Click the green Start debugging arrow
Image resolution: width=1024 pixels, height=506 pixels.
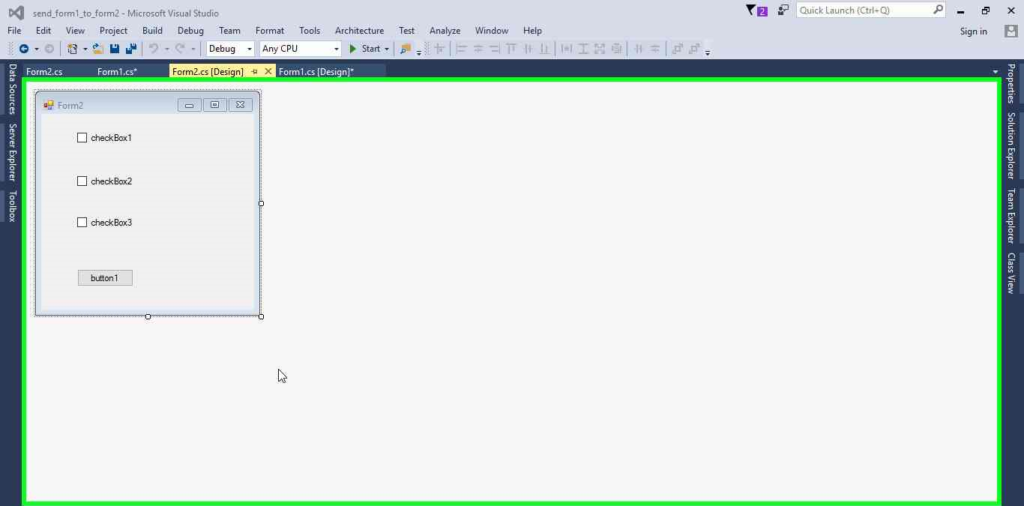pyautogui.click(x=353, y=48)
